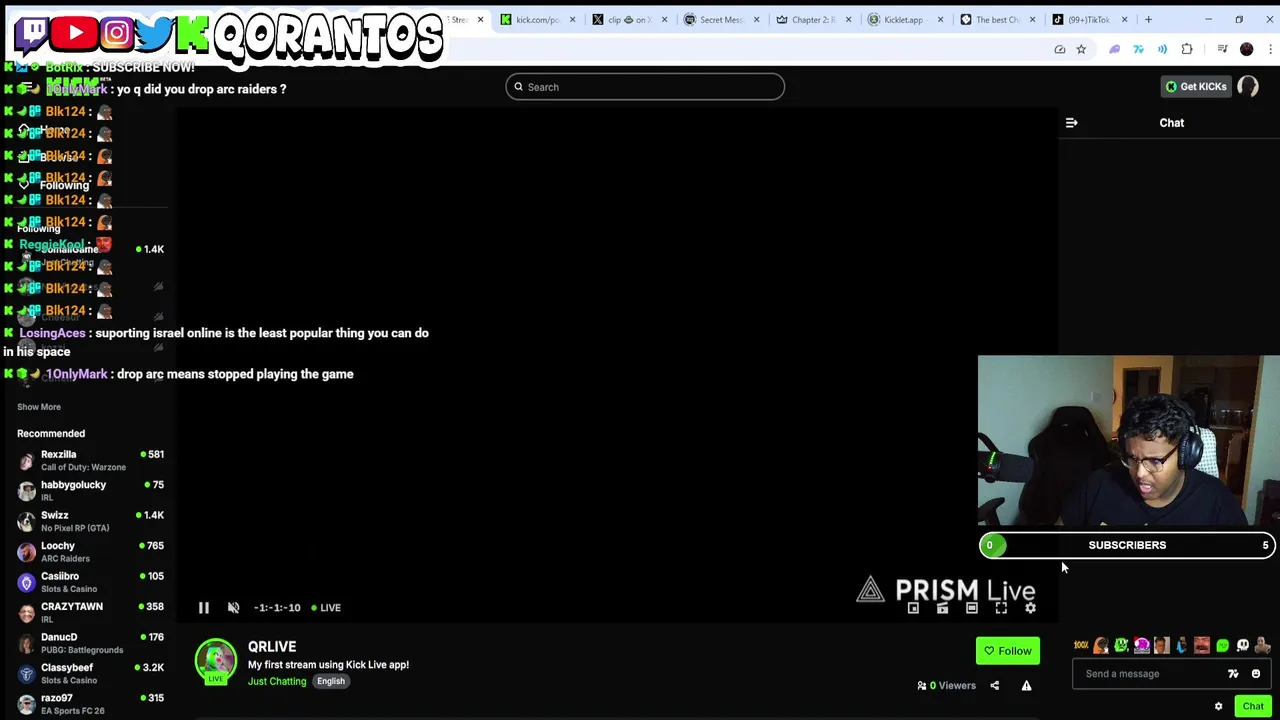Collapse the chat panel arrow icon
This screenshot has width=1280, height=720.
point(1071,123)
